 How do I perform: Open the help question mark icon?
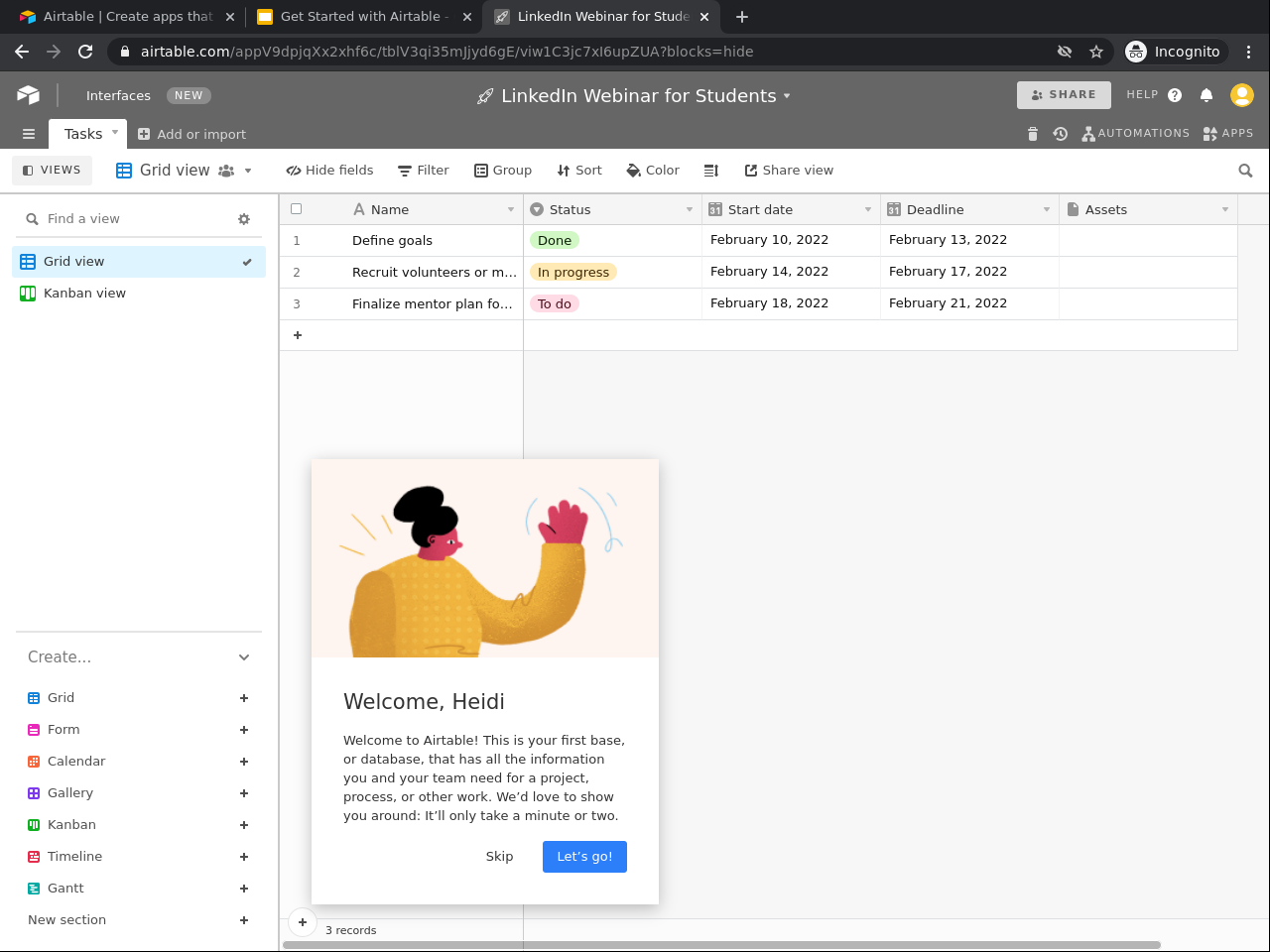point(1175,95)
